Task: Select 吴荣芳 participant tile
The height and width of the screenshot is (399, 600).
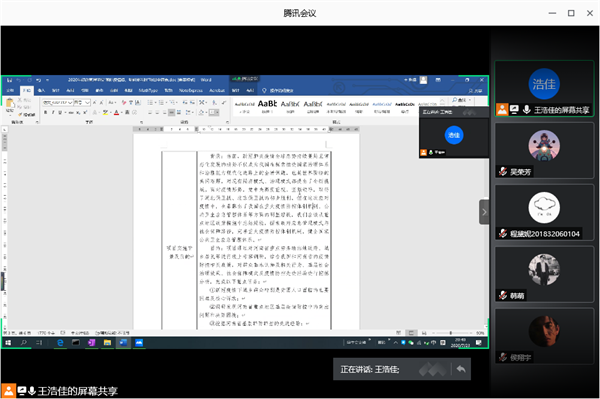Action: pyautogui.click(x=544, y=150)
